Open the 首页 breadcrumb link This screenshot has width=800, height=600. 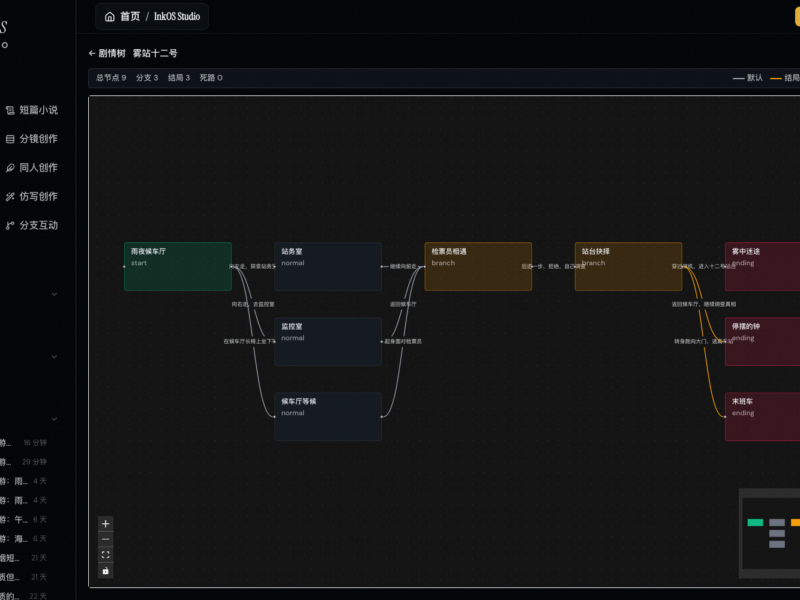pyautogui.click(x=130, y=17)
